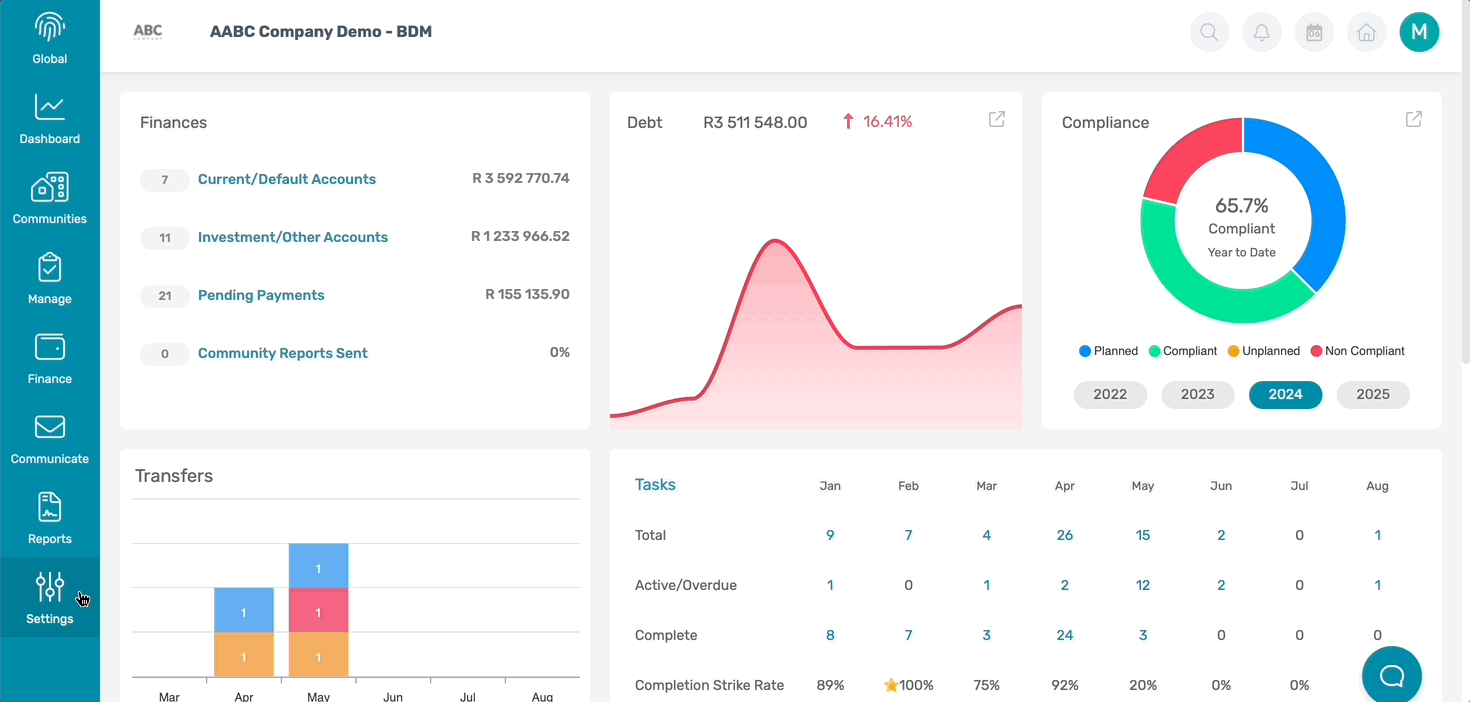Open the M user avatar
This screenshot has width=1470, height=702.
click(x=1419, y=32)
